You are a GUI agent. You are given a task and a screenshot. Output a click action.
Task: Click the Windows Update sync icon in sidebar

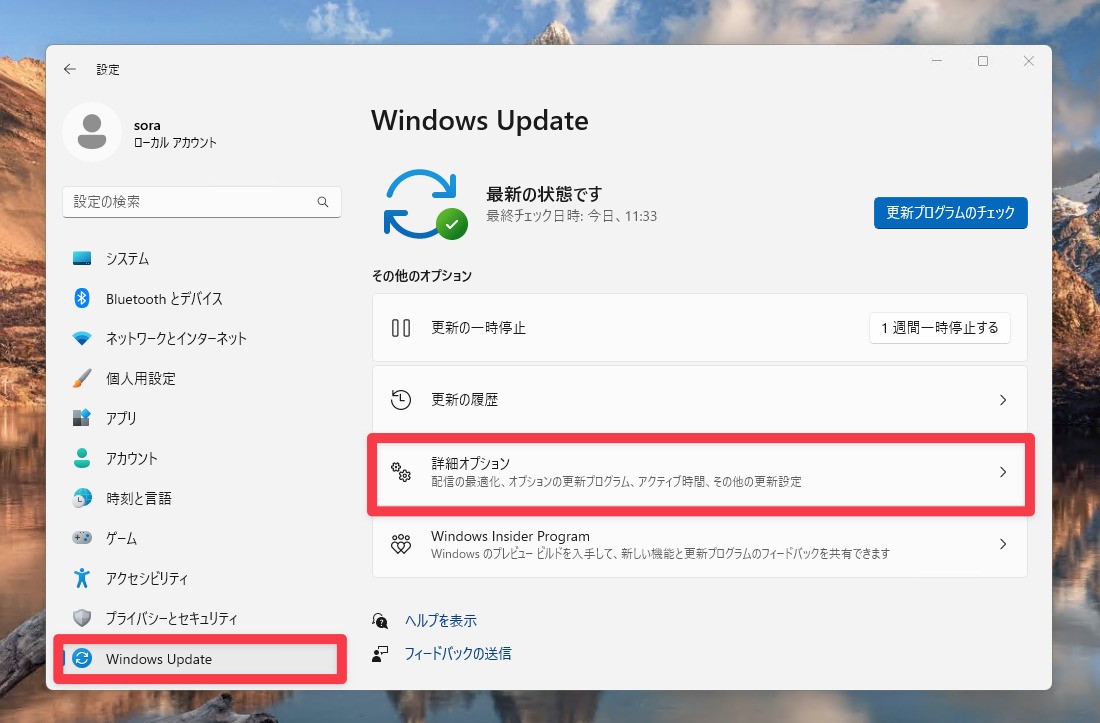[x=82, y=658]
